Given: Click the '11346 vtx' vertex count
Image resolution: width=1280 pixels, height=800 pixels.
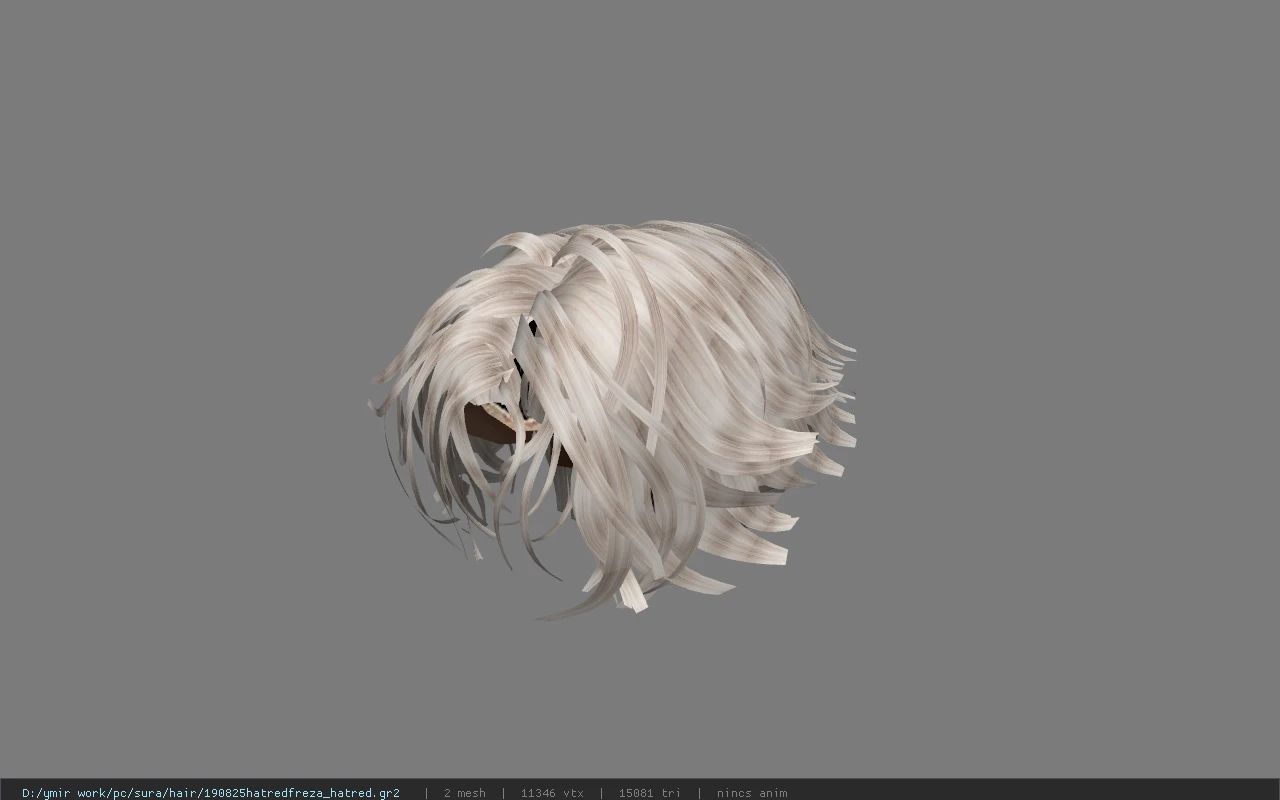Looking at the screenshot, I should (x=552, y=793).
